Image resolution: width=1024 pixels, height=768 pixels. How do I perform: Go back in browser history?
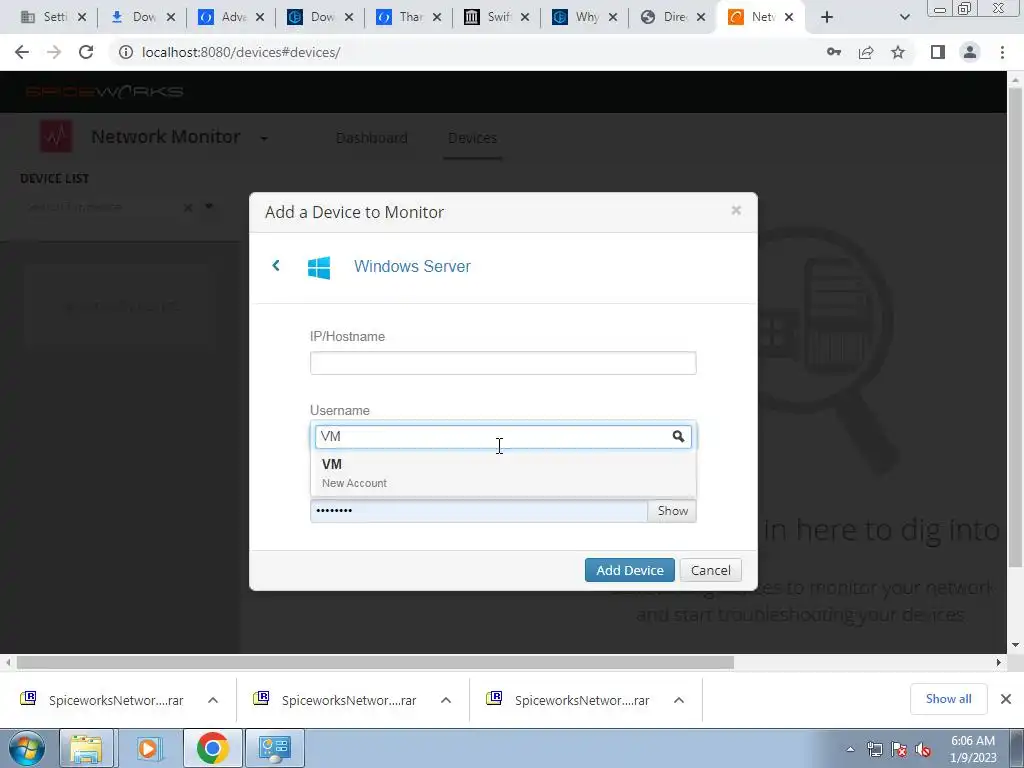click(x=22, y=52)
